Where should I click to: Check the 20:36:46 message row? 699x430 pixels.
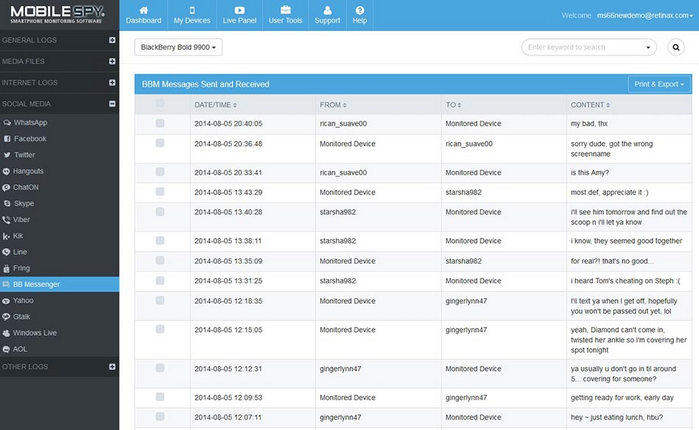coord(160,143)
